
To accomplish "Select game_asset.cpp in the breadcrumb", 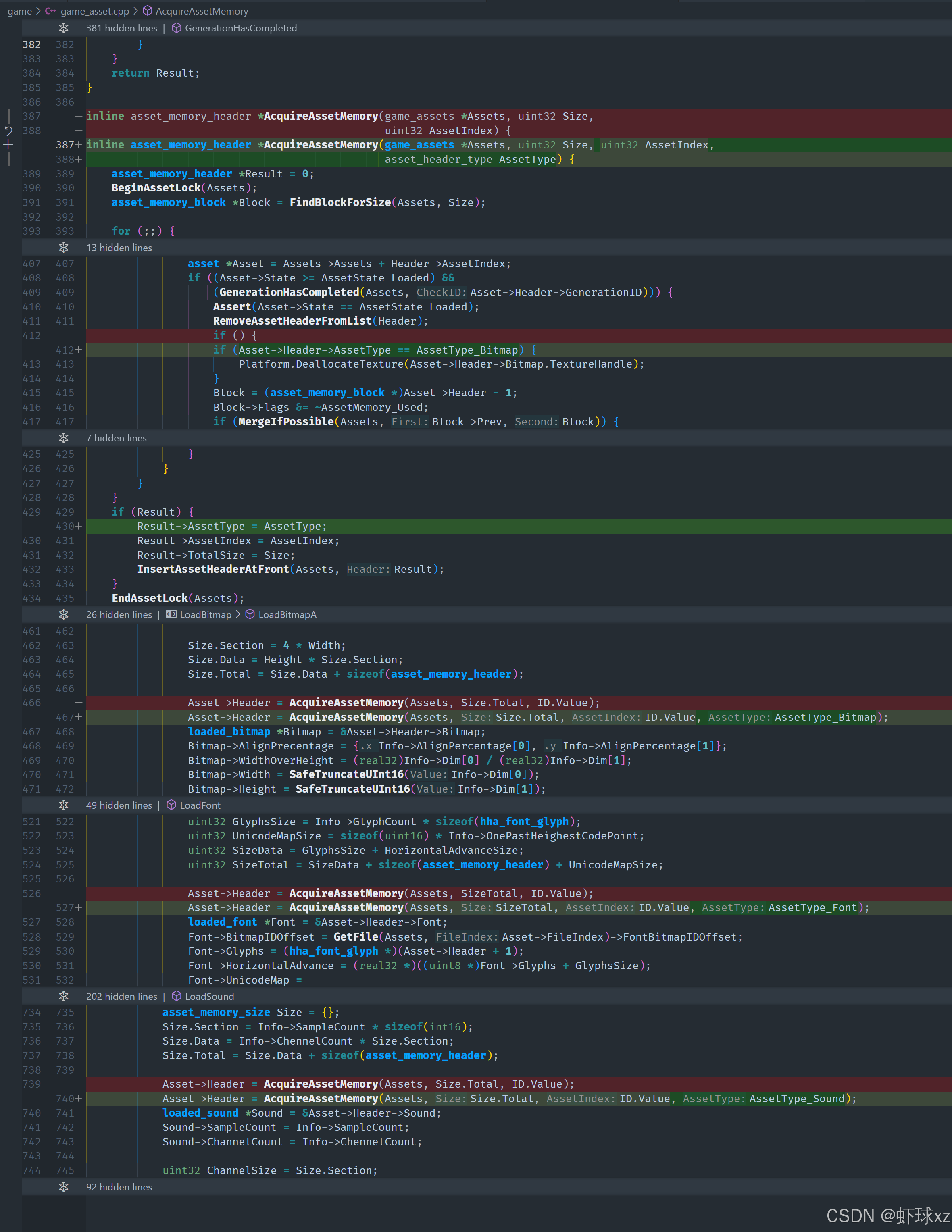I will [x=95, y=11].
